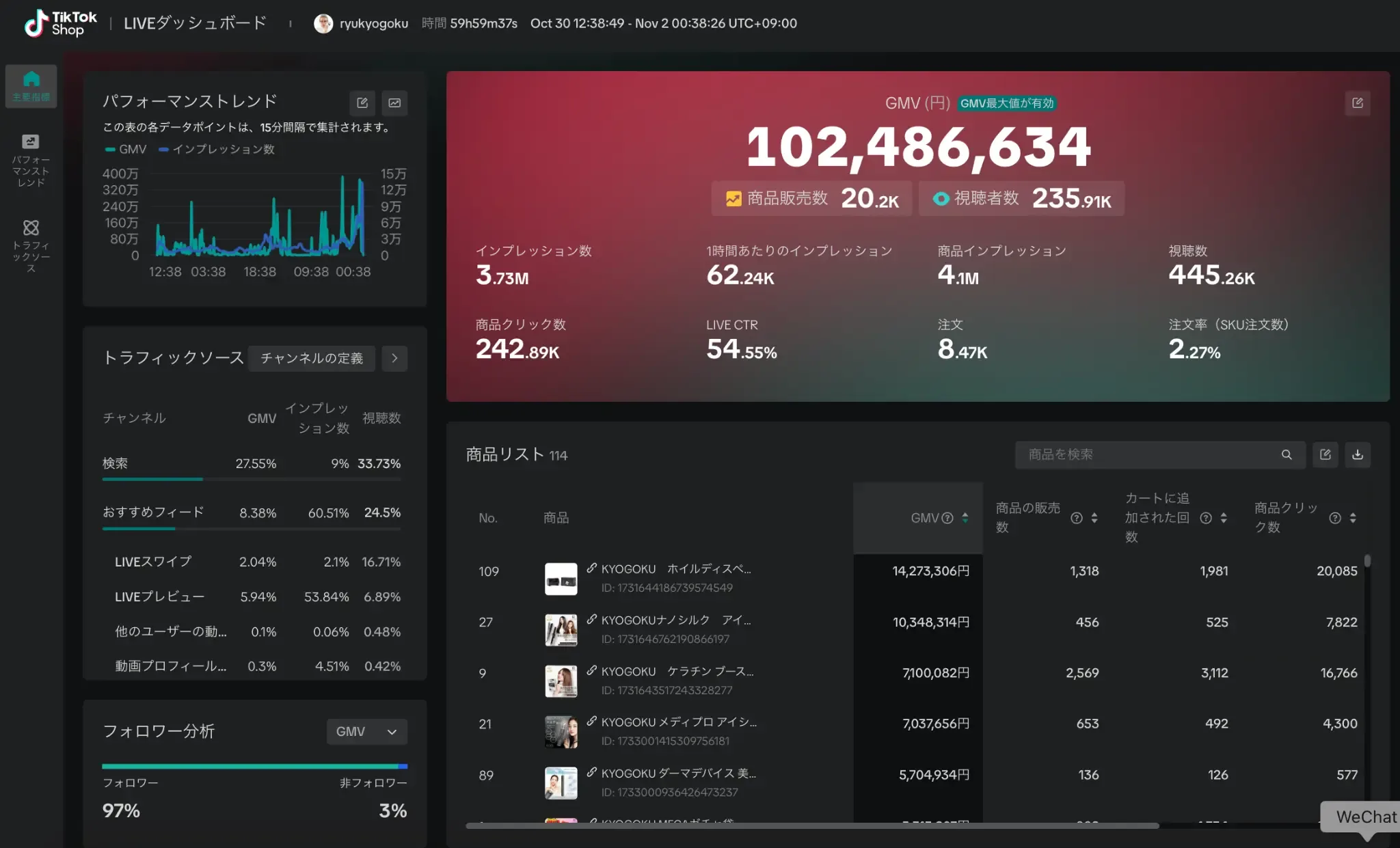1400x848 pixels.
Task: Click ryukyogoku profile avatar
Action: pyautogui.click(x=323, y=23)
